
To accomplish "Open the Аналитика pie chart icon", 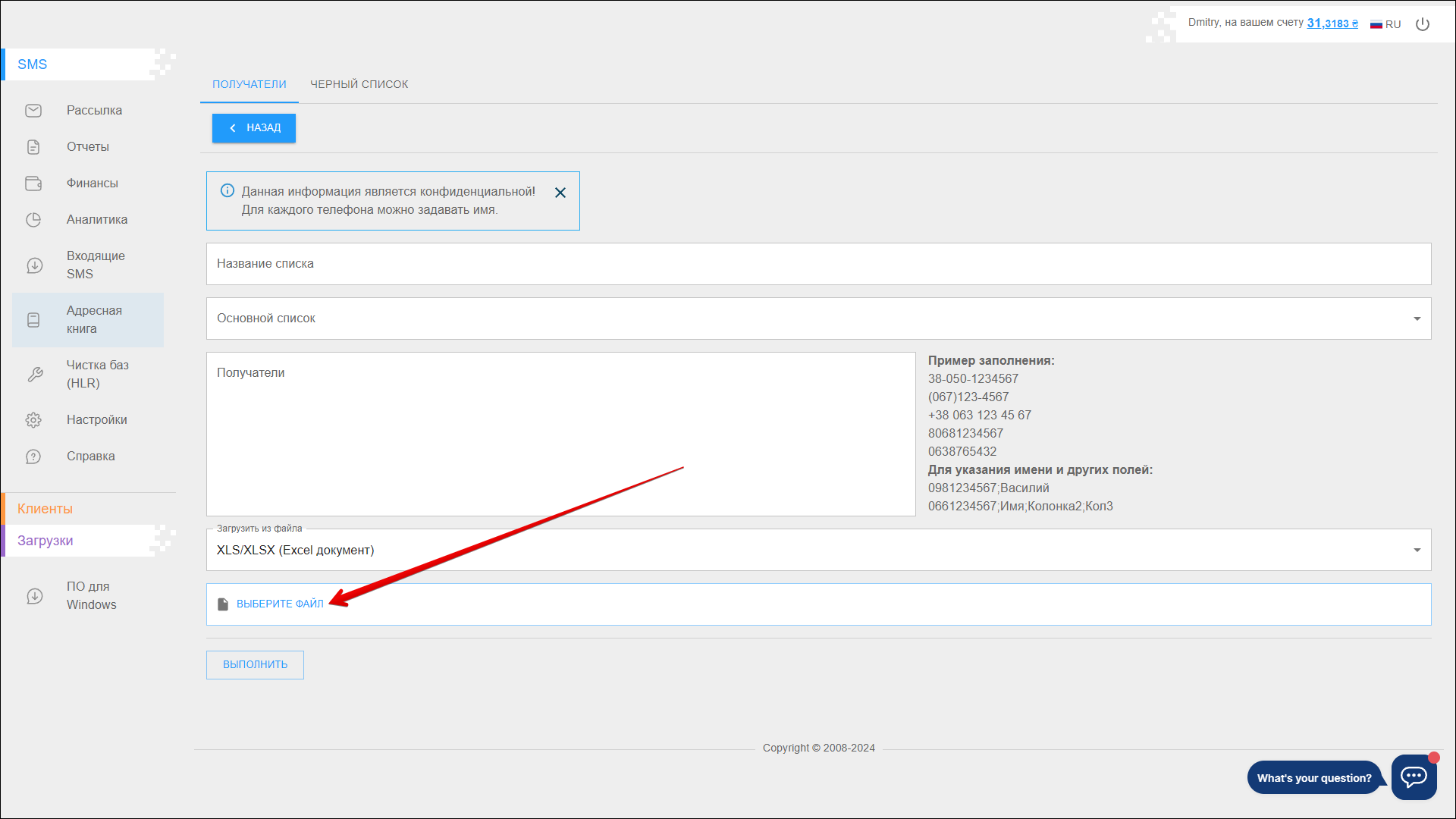I will click(x=33, y=220).
